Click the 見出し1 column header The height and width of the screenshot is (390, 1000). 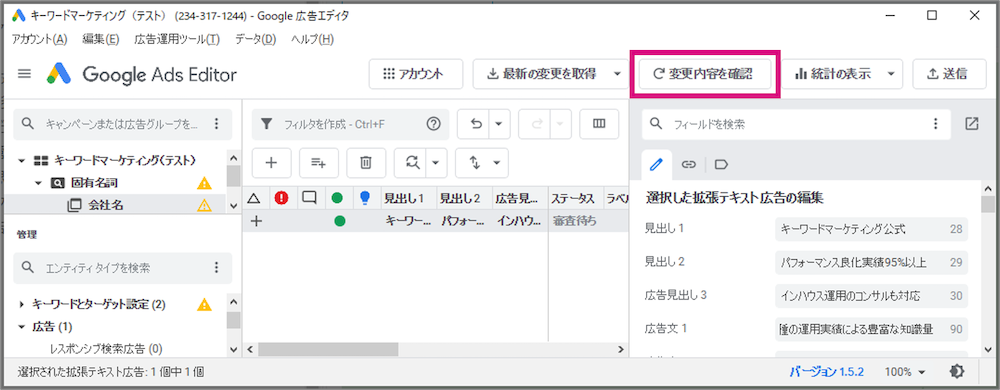point(408,198)
